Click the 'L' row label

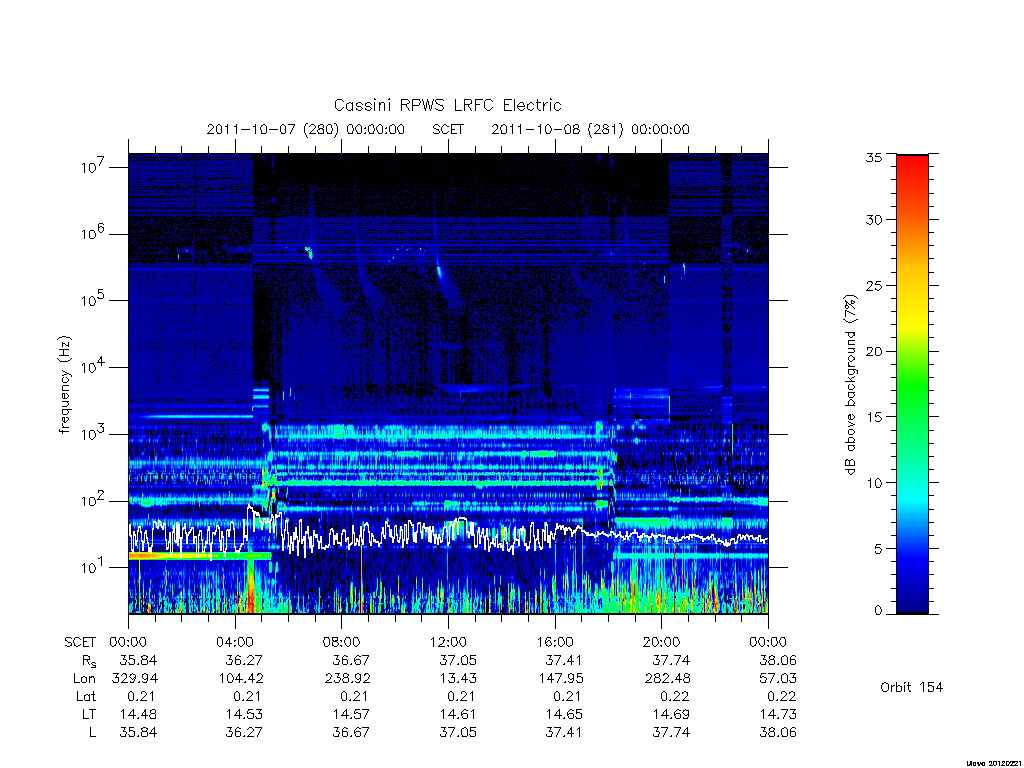(92, 733)
